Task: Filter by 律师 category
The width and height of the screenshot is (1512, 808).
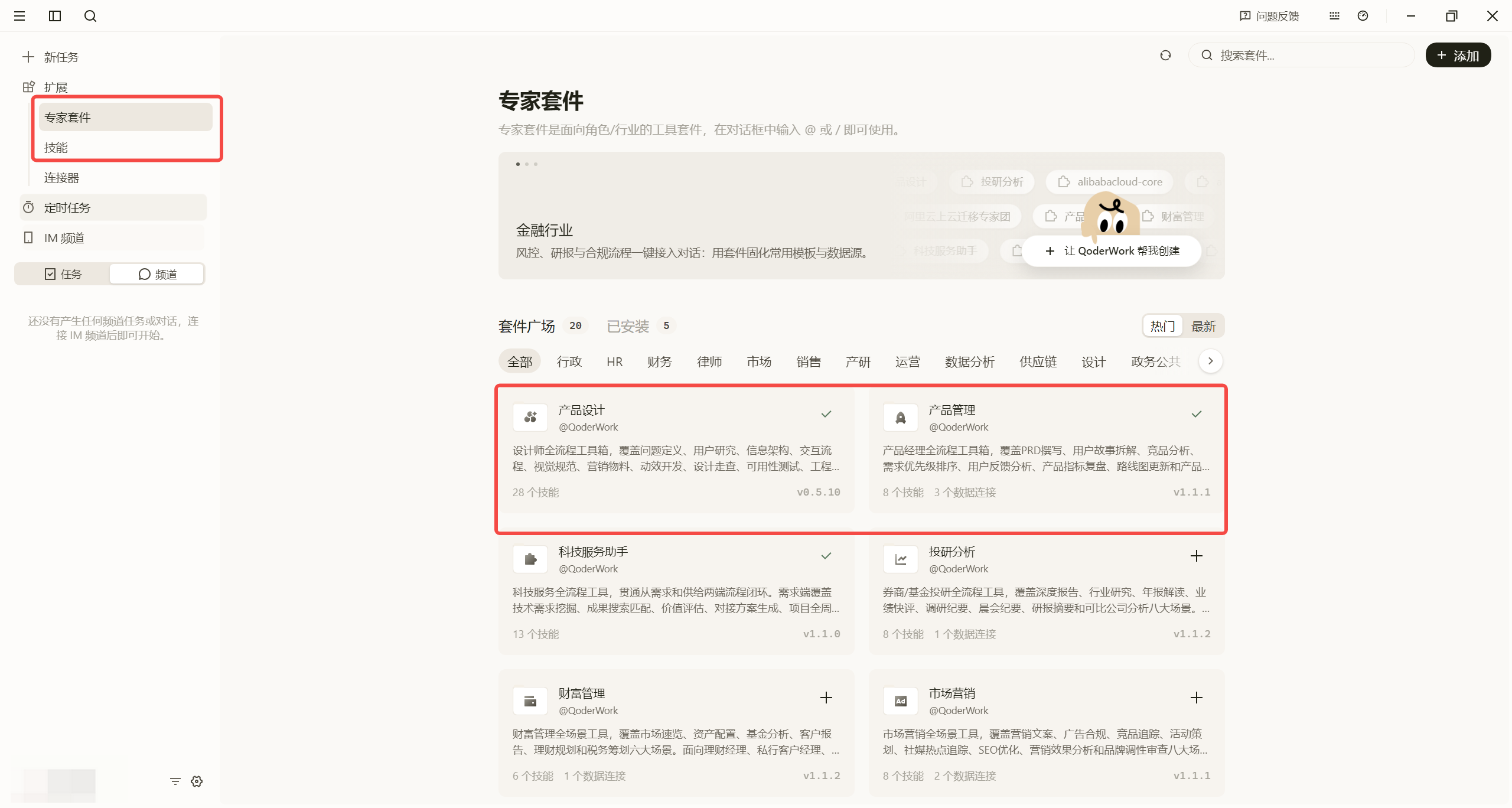Action: point(709,361)
